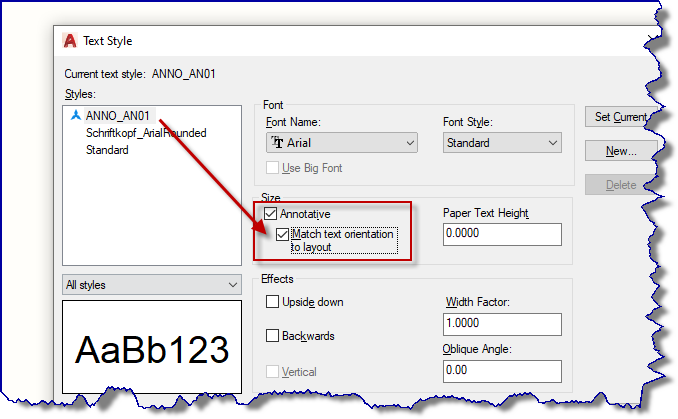Open the Font Style dropdown
This screenshot has width=678, height=419.
pyautogui.click(x=502, y=143)
